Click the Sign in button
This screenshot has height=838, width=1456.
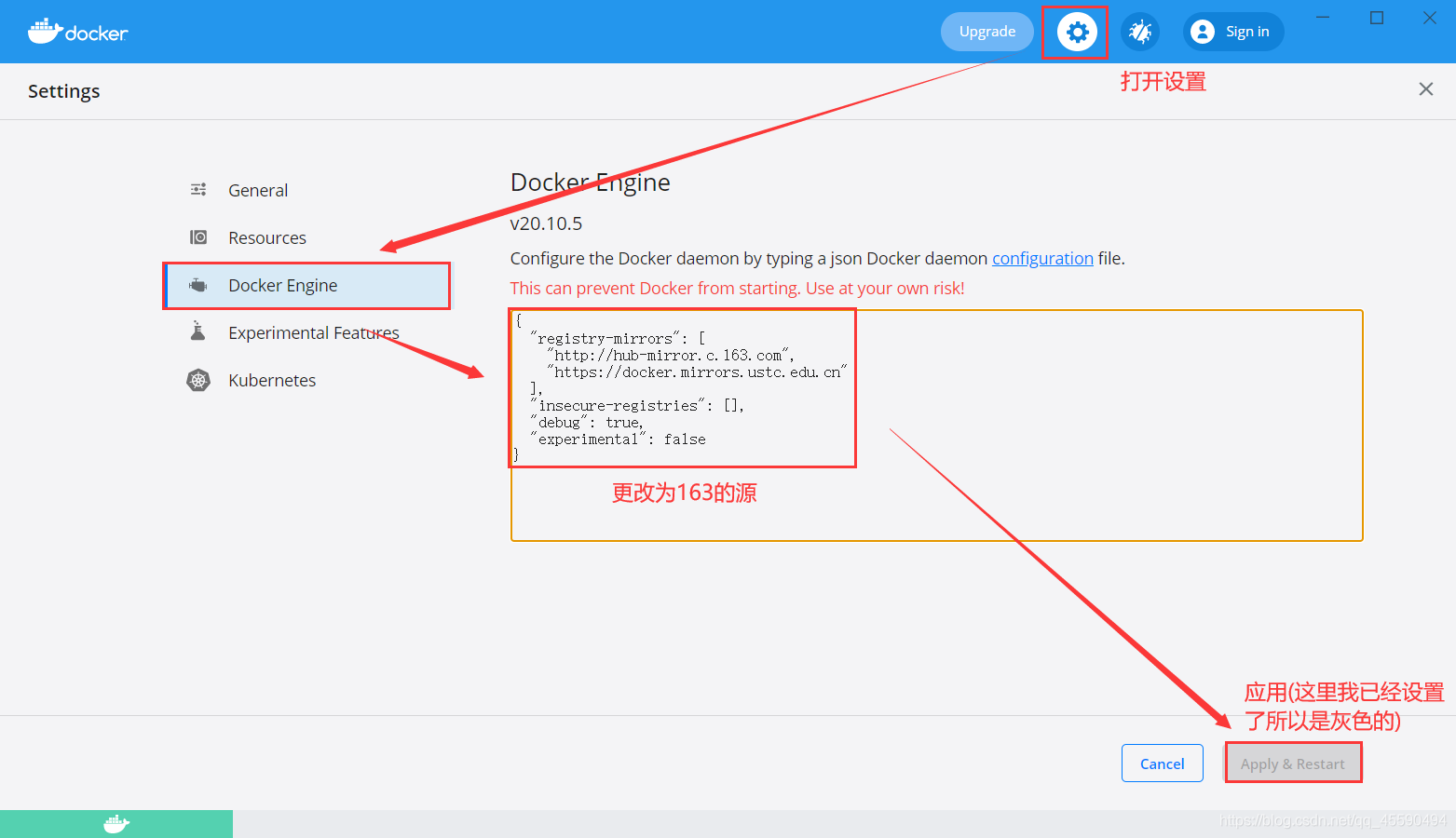click(1233, 32)
